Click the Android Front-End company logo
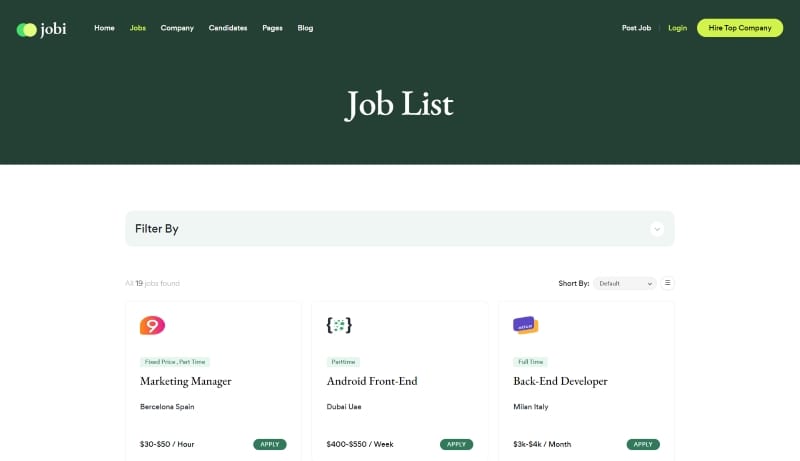 [339, 325]
